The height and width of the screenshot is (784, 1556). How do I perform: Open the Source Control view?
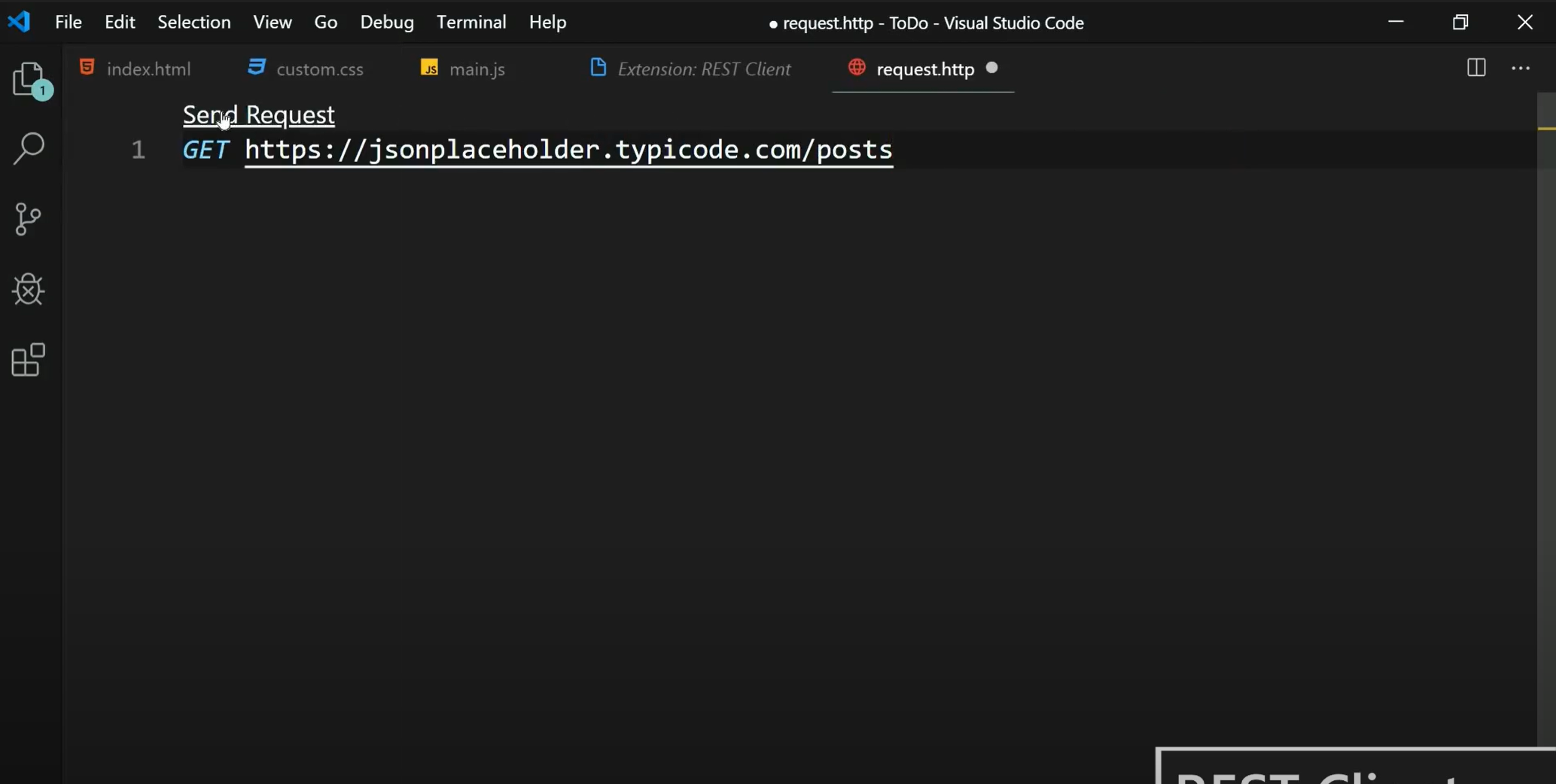click(x=29, y=219)
